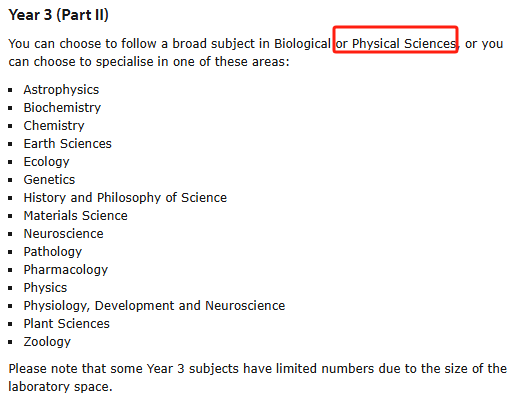Image resolution: width=515 pixels, height=410 pixels.
Task: Select the Plant Sciences item
Action: coord(67,324)
